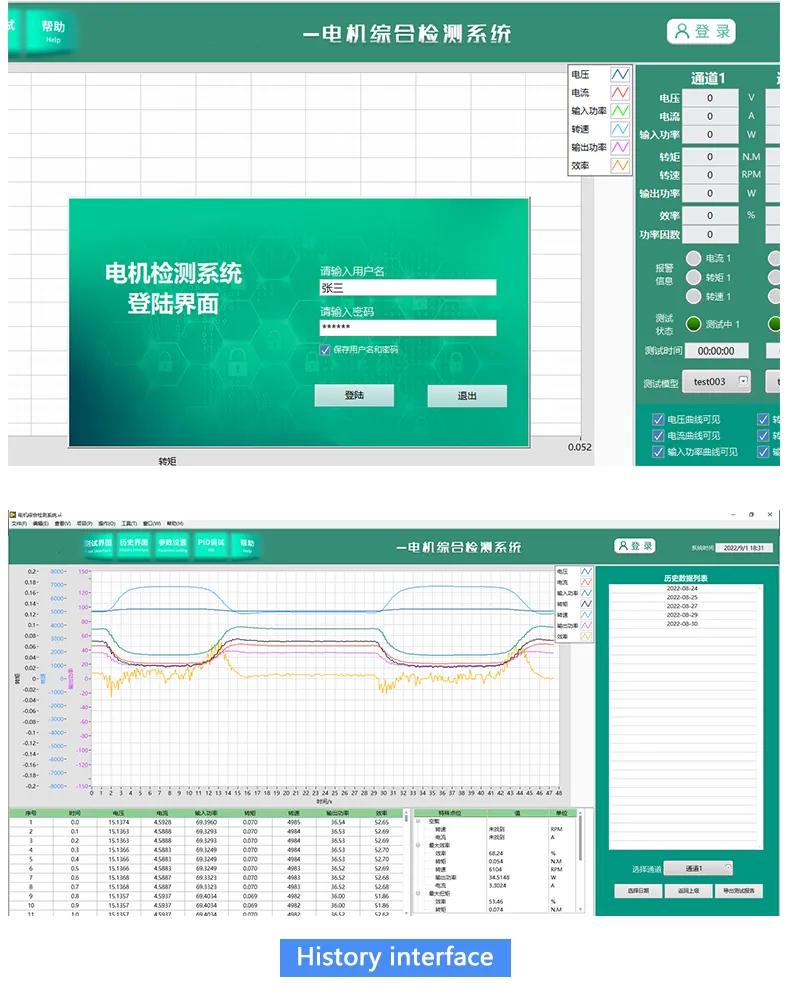This screenshot has height=1003, width=790.
Task: Collapse the 最大效率 tree node
Action: coord(418,845)
